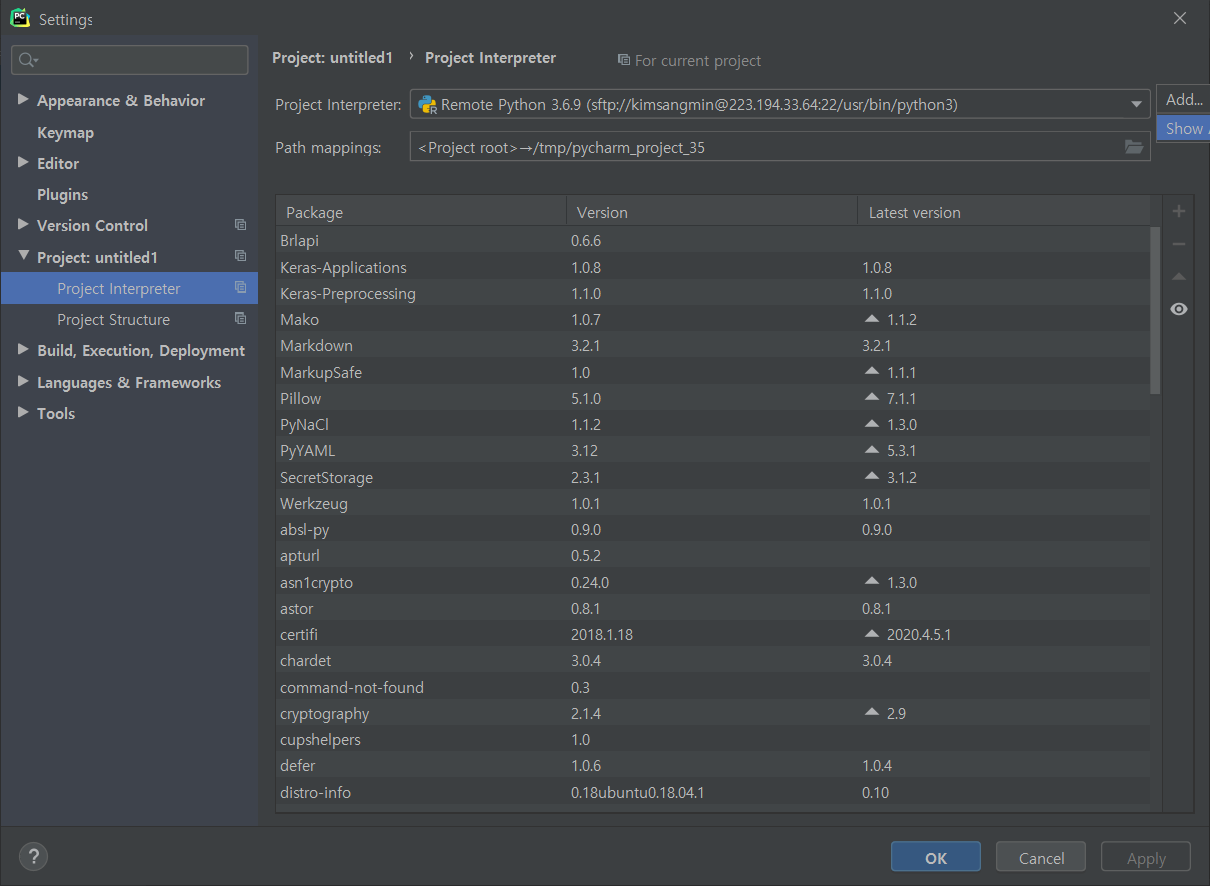Click upgrade arrow beside cryptography 2.9
Screen dimensions: 1210x886
(871, 713)
